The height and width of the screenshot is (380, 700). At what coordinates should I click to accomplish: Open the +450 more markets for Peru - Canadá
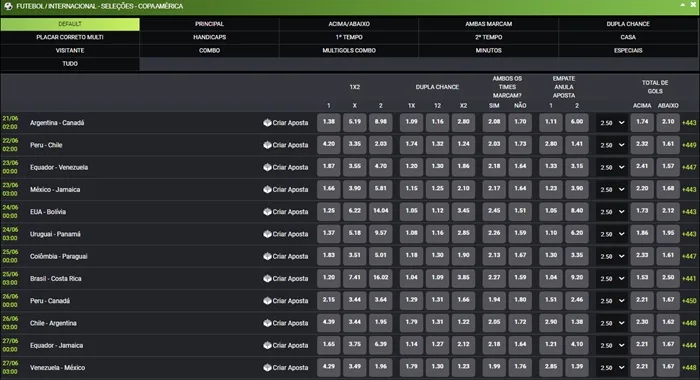(x=689, y=301)
